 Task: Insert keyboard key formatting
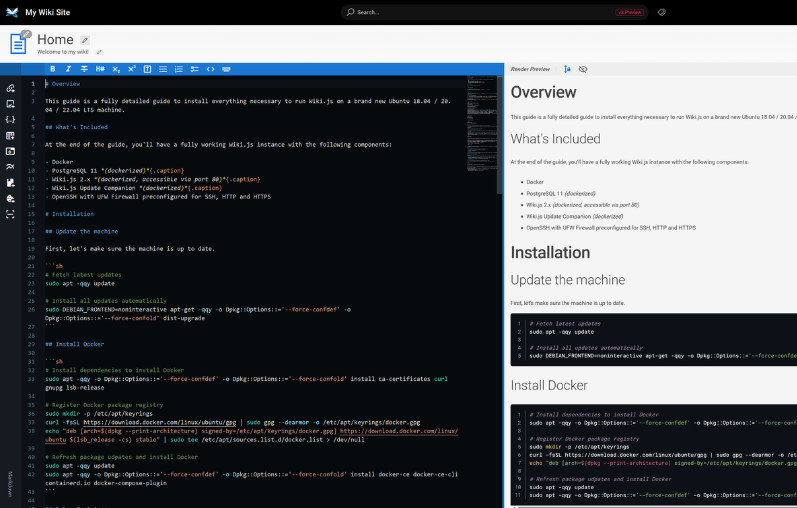pos(226,69)
